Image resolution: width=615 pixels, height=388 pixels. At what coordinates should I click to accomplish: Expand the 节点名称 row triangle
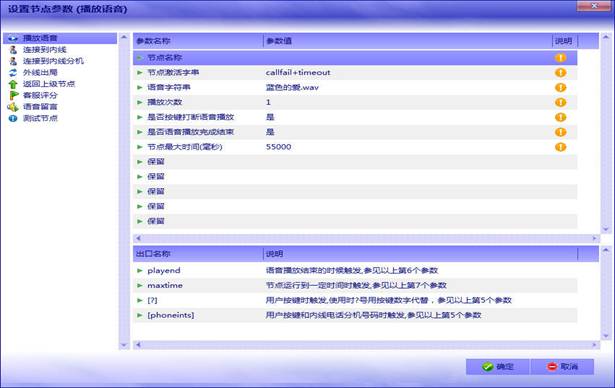pos(140,58)
